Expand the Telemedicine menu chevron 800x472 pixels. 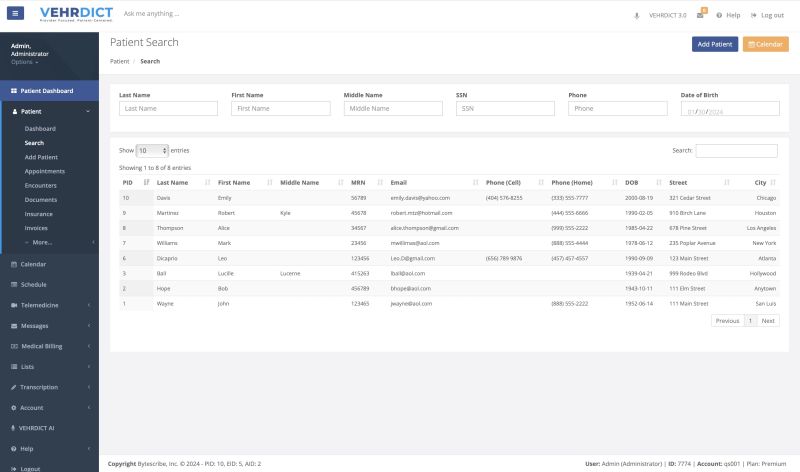click(x=89, y=305)
